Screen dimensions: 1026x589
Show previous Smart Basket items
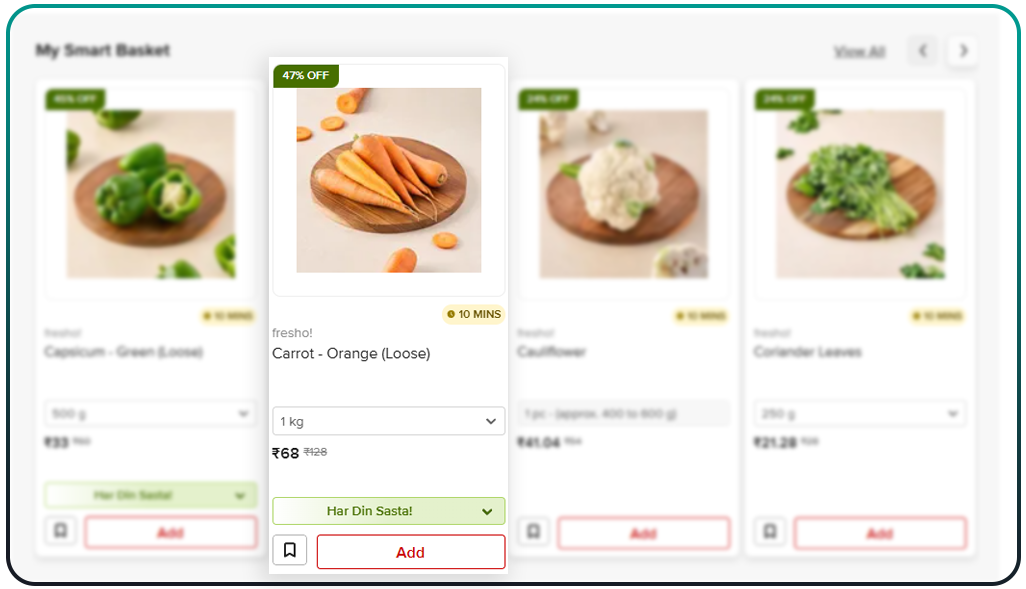pos(922,51)
